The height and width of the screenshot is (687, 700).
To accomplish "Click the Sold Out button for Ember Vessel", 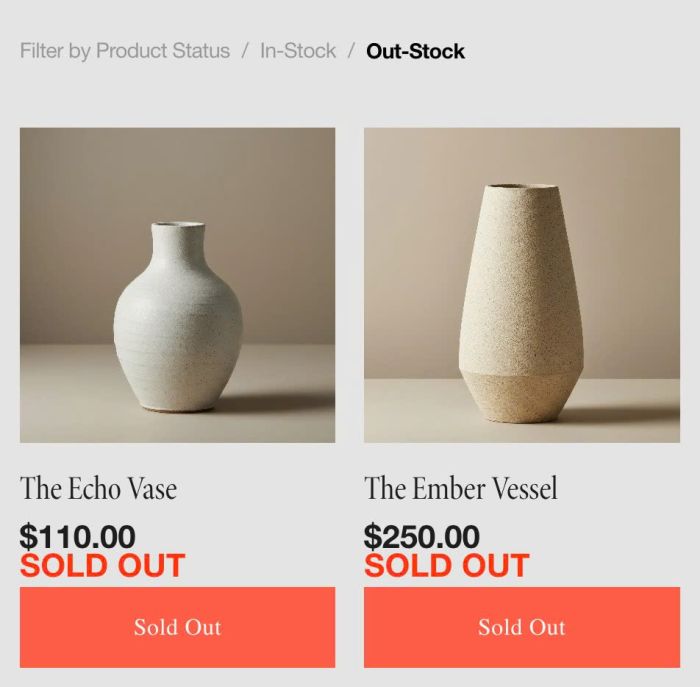I will click(x=522, y=627).
